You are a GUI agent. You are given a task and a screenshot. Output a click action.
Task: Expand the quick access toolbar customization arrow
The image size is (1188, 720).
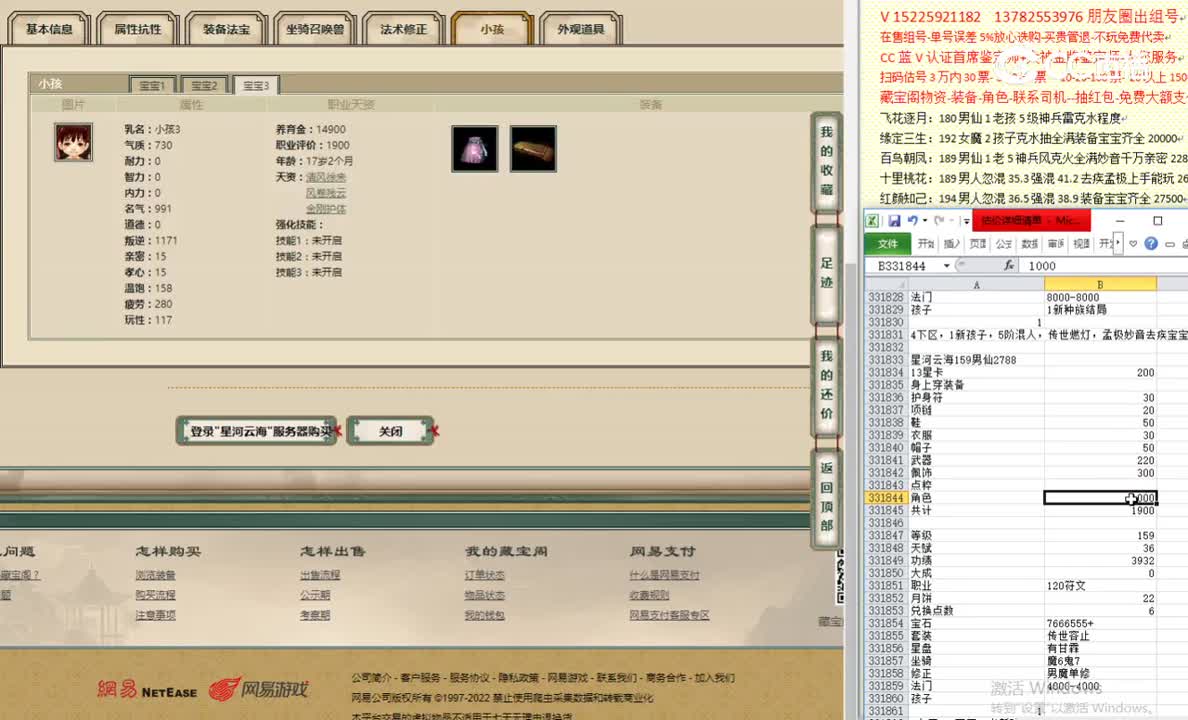click(x=965, y=221)
